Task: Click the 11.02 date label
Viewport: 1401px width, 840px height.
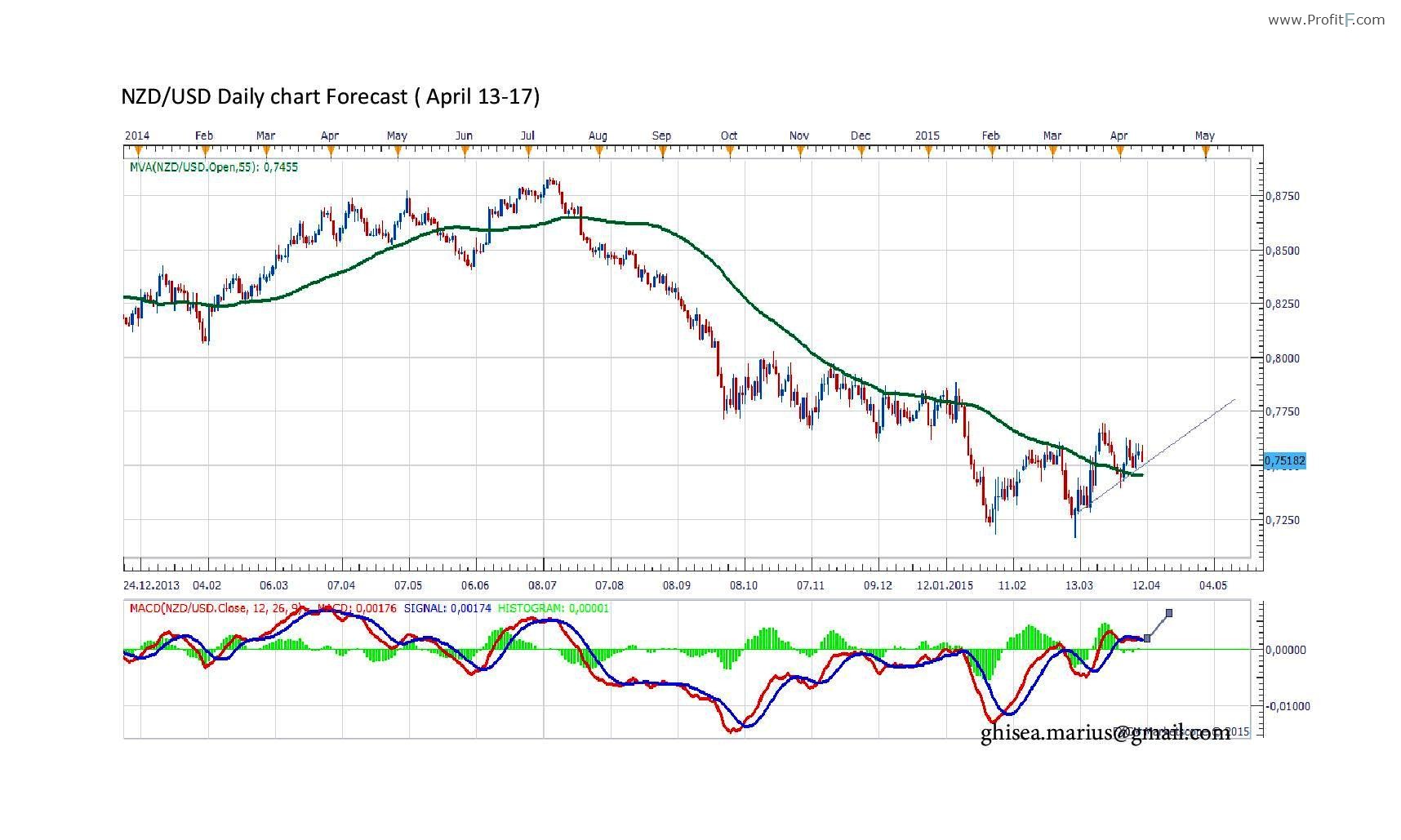Action: click(x=1012, y=585)
